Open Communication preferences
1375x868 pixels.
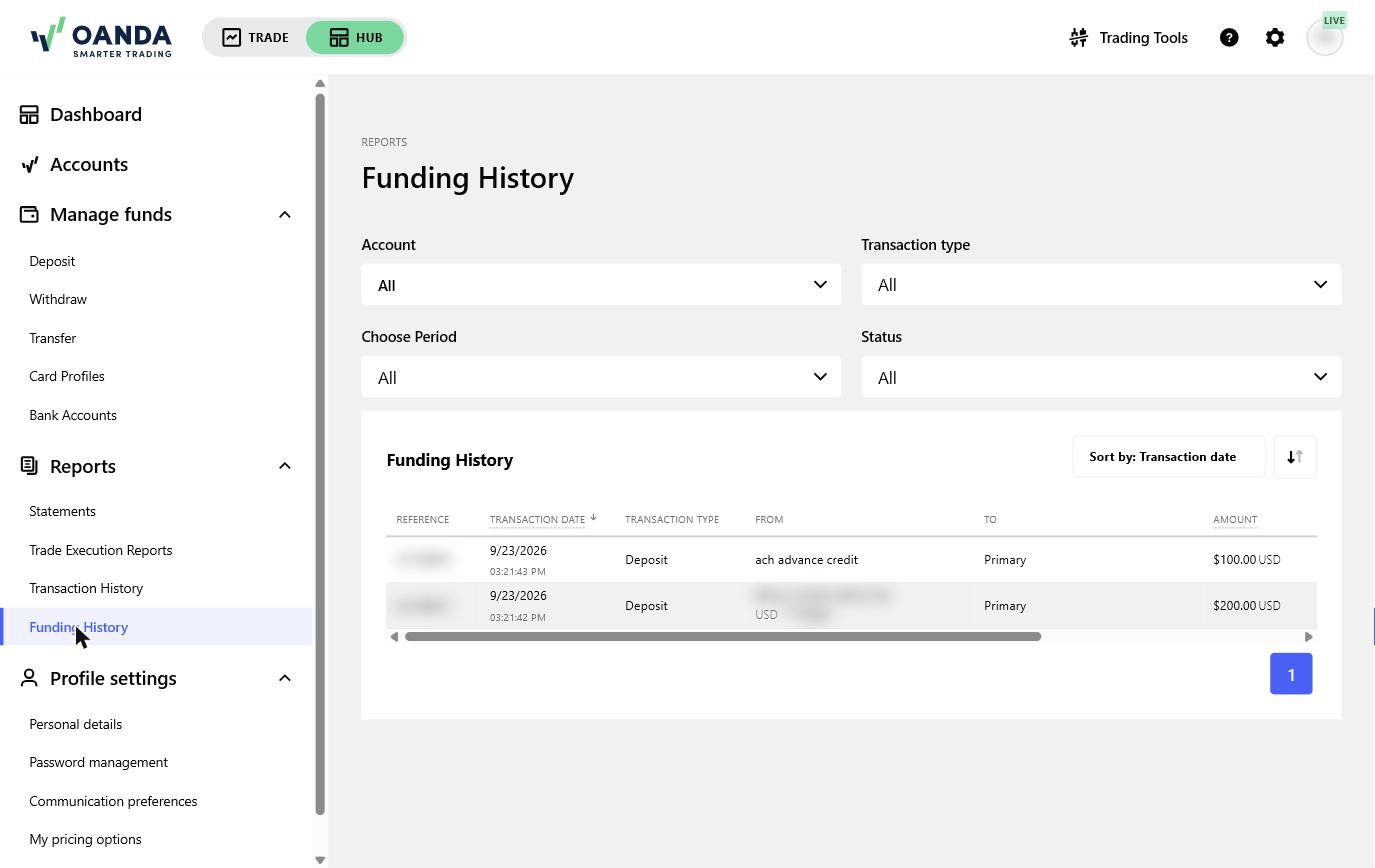pos(113,801)
